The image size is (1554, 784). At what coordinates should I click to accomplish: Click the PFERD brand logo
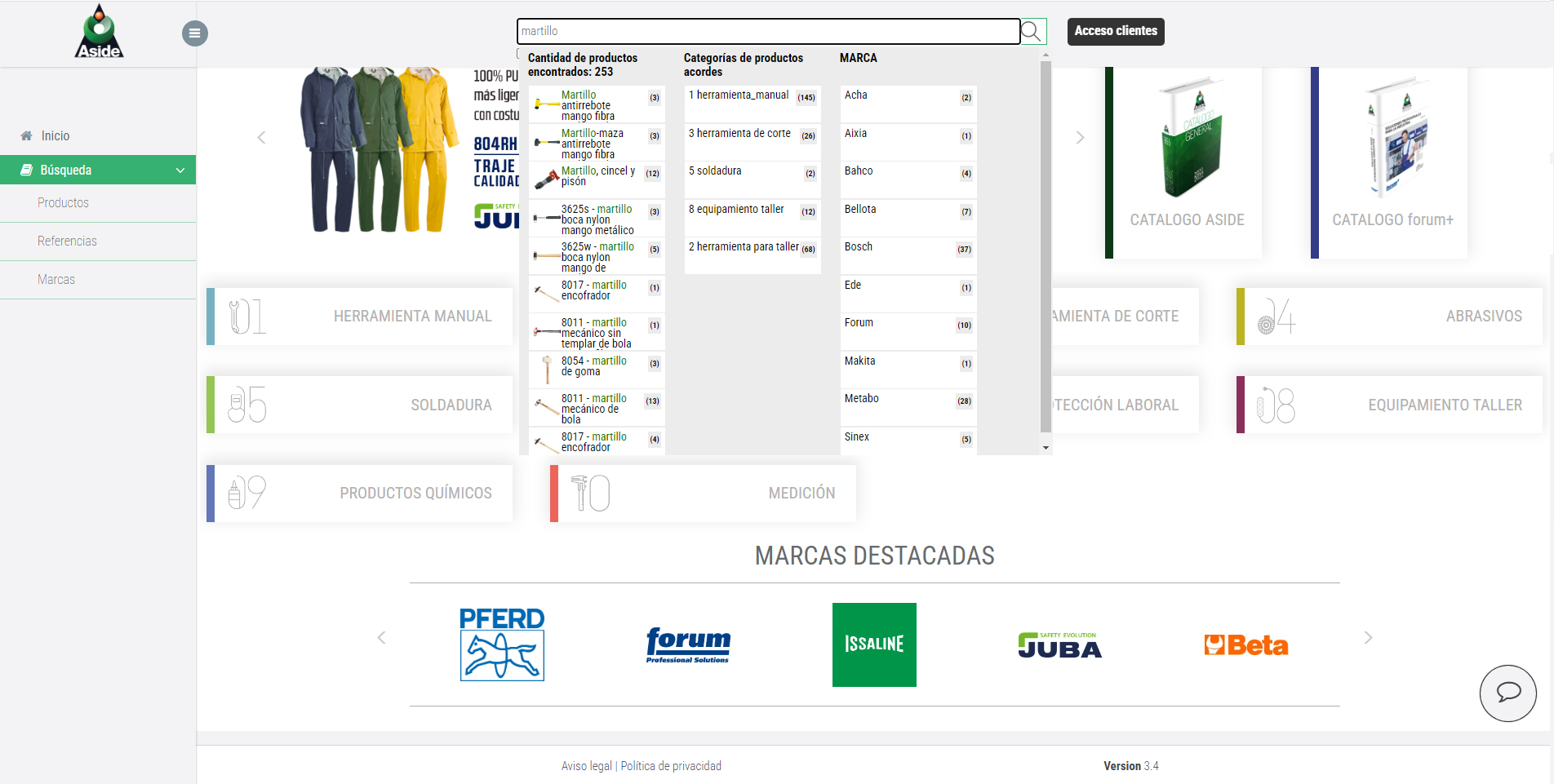(501, 644)
